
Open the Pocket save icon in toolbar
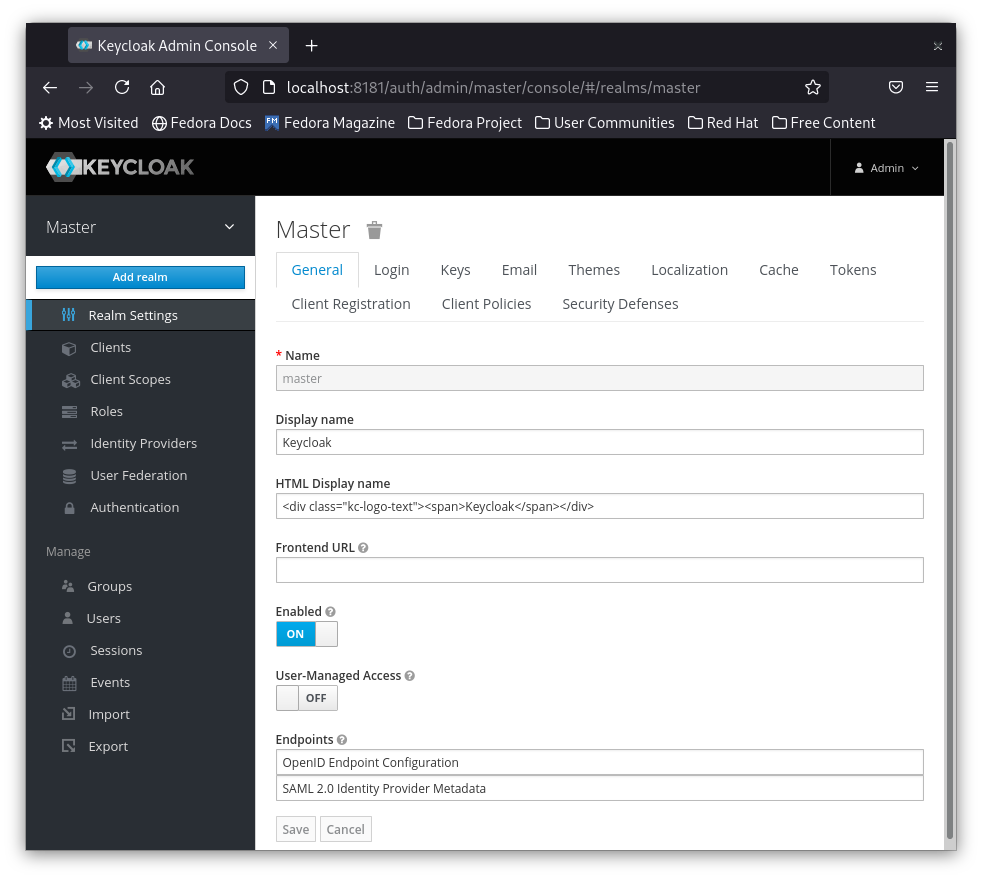[896, 87]
